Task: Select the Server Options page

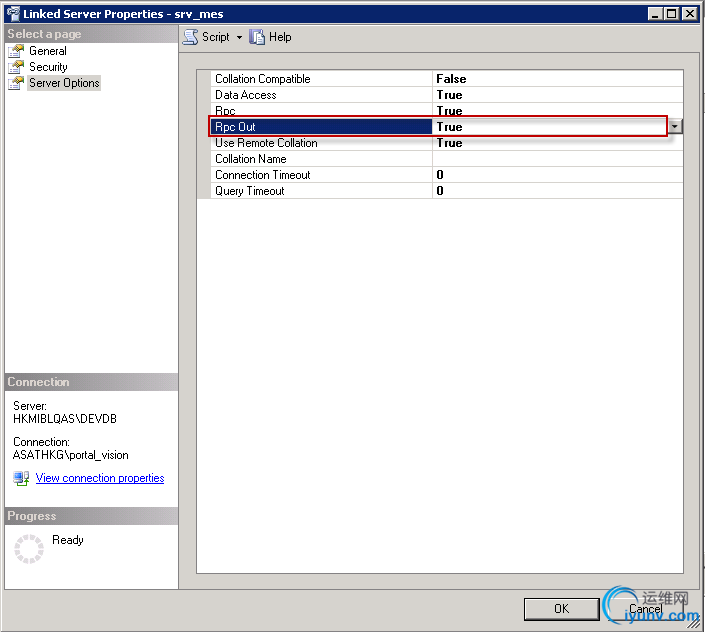Action: (64, 83)
